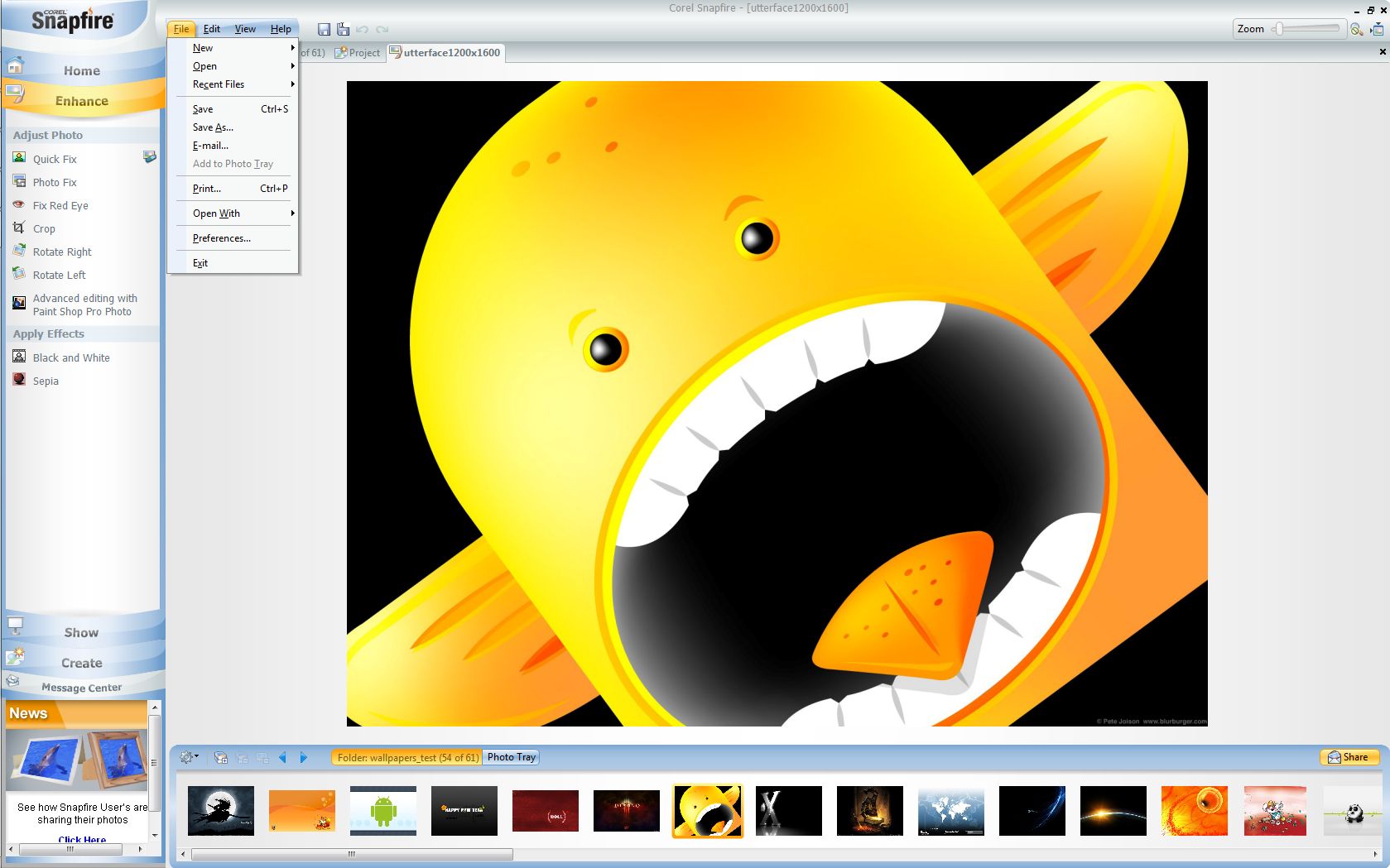Open the Edit menu
Screen dimensions: 1390x868
[x=212, y=29]
